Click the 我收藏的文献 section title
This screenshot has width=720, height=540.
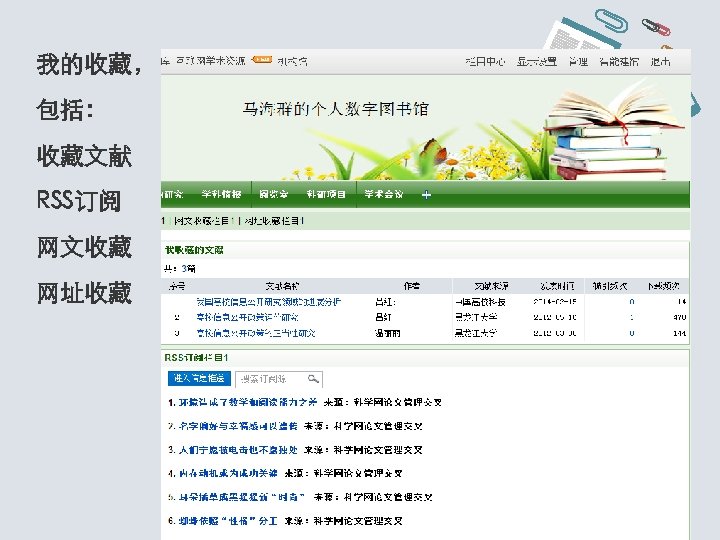tap(194, 250)
